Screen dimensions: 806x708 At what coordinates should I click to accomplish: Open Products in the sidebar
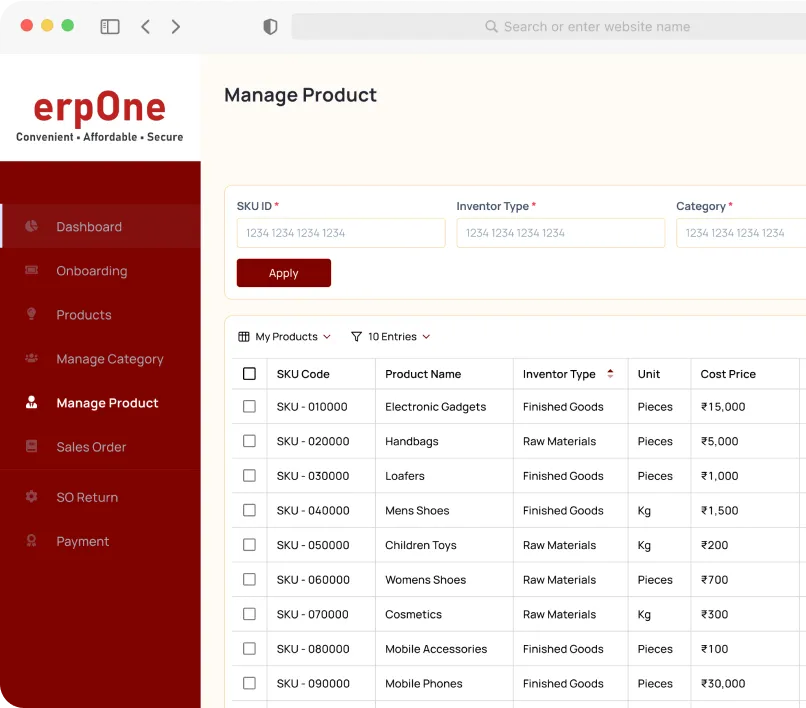coord(100,315)
